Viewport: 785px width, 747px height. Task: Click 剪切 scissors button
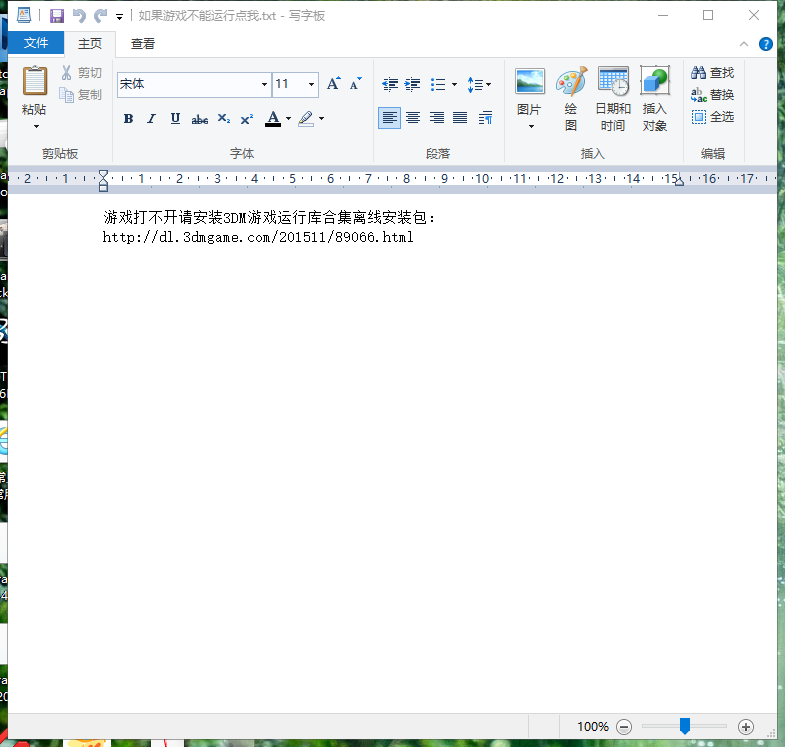click(x=81, y=73)
